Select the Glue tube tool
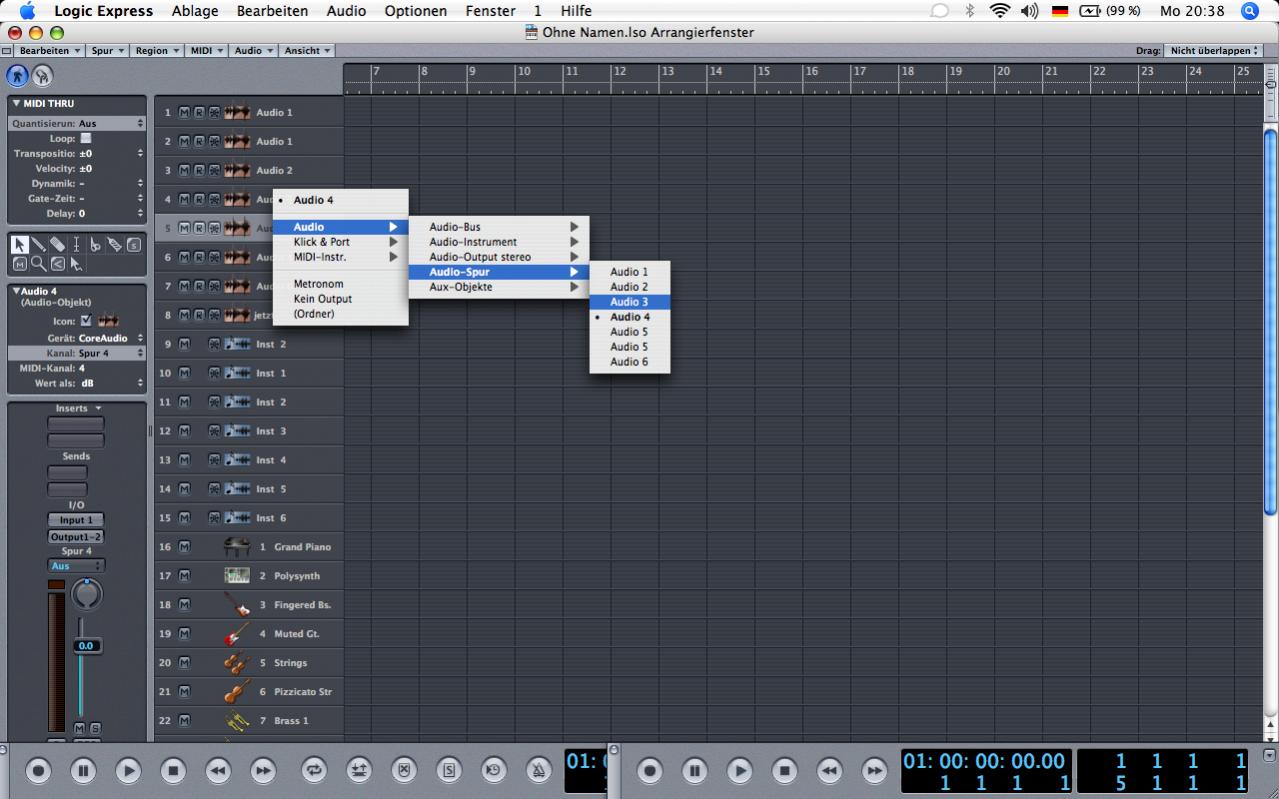This screenshot has width=1279, height=799. [114, 245]
